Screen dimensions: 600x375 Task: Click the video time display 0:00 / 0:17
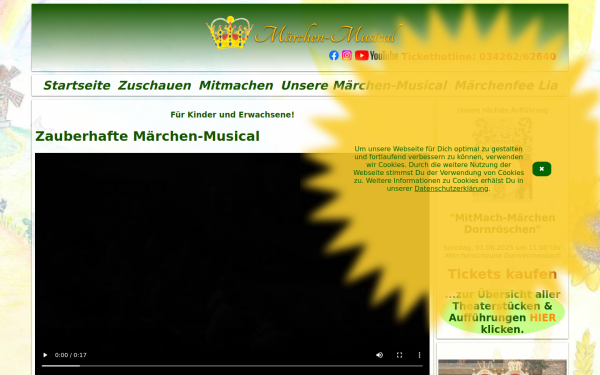pos(71,355)
